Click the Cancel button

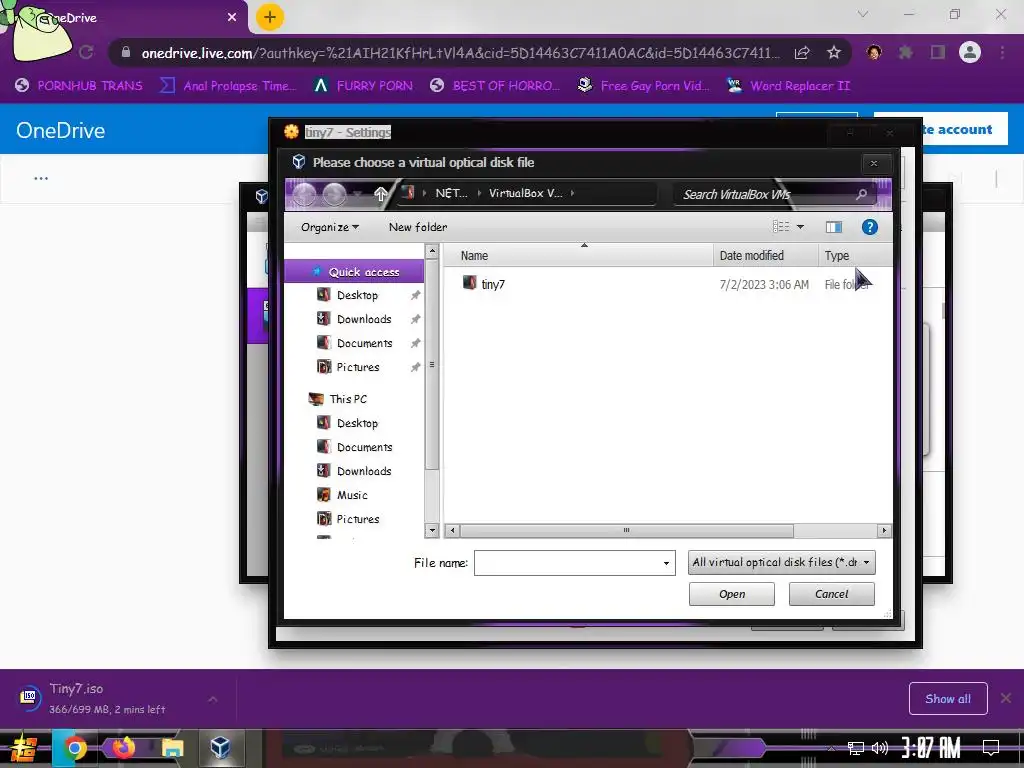831,594
